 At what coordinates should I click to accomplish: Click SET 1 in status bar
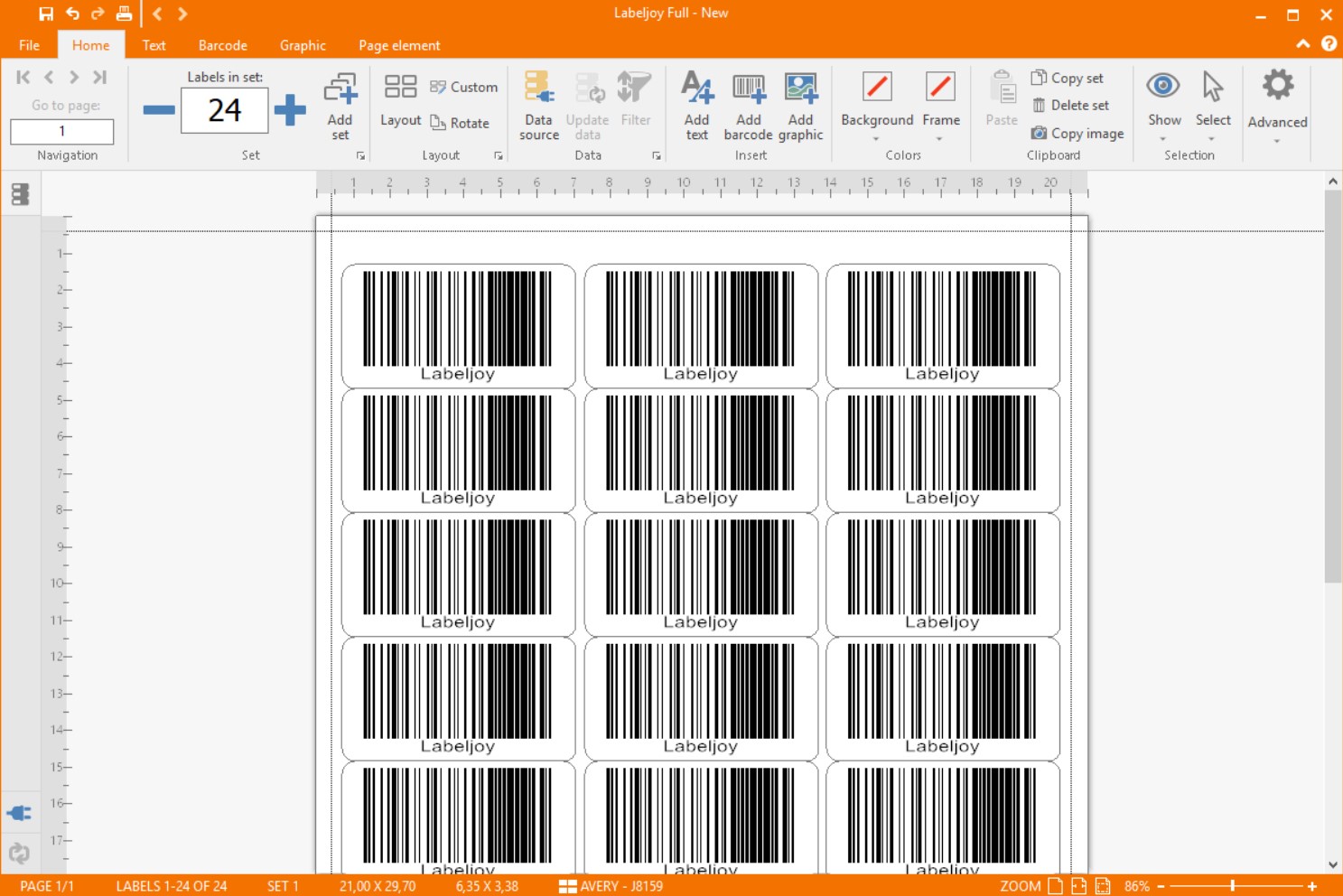[x=283, y=886]
